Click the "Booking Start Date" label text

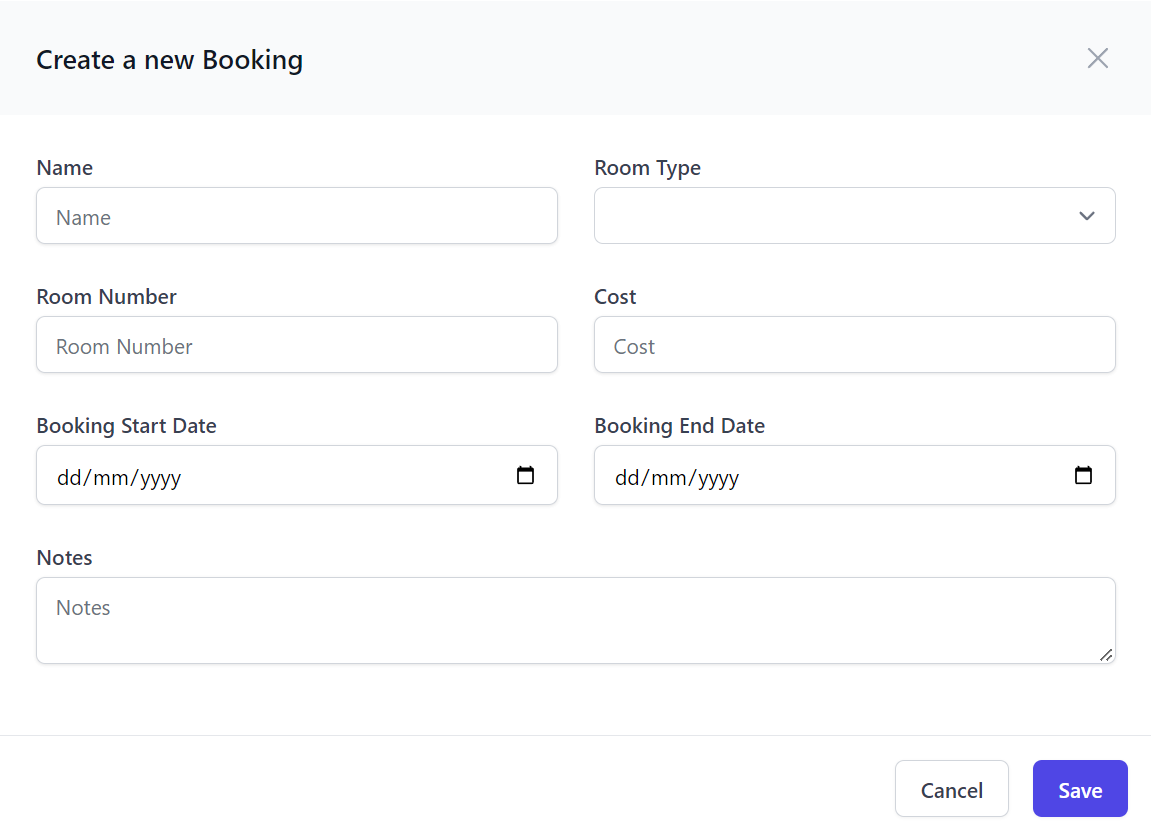coord(126,426)
